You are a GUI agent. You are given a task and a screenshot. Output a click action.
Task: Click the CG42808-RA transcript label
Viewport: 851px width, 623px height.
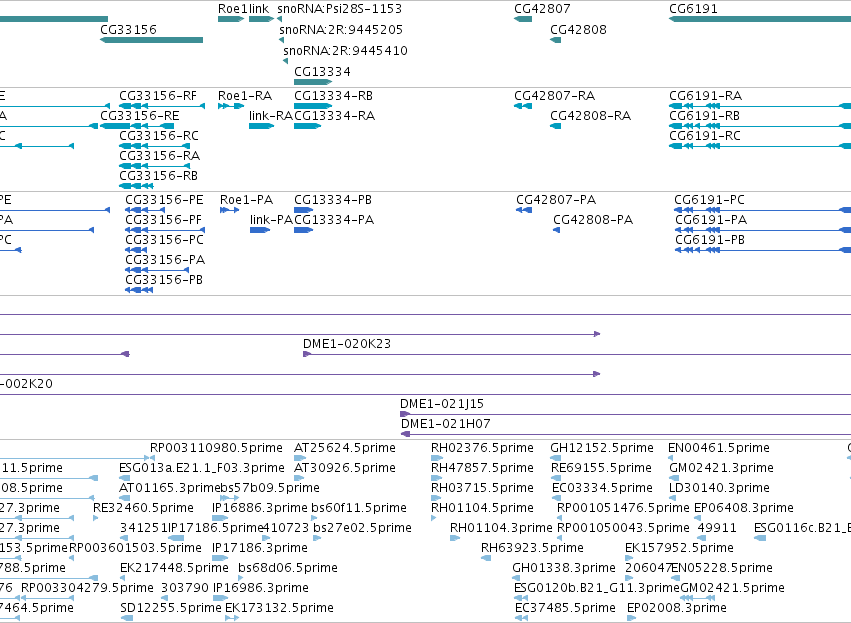click(x=590, y=116)
